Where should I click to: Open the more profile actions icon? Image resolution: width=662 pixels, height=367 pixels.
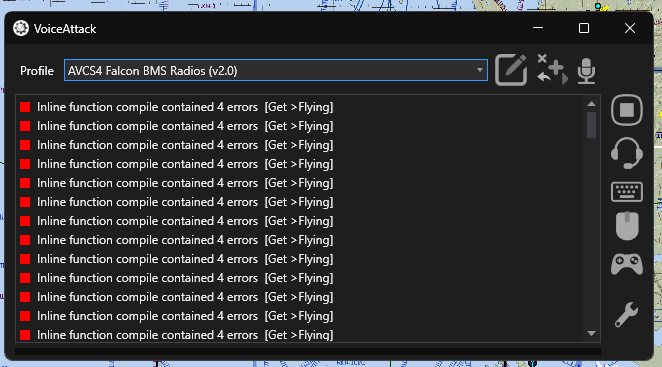pos(552,70)
